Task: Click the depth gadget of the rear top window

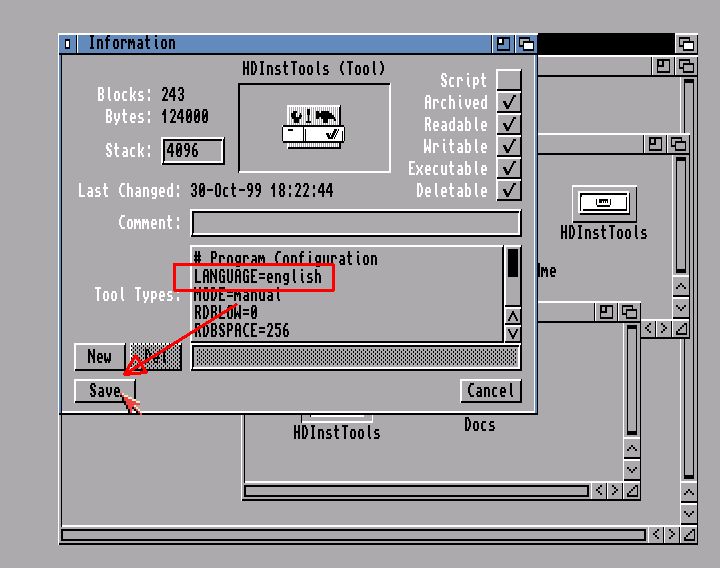Action: 686,44
